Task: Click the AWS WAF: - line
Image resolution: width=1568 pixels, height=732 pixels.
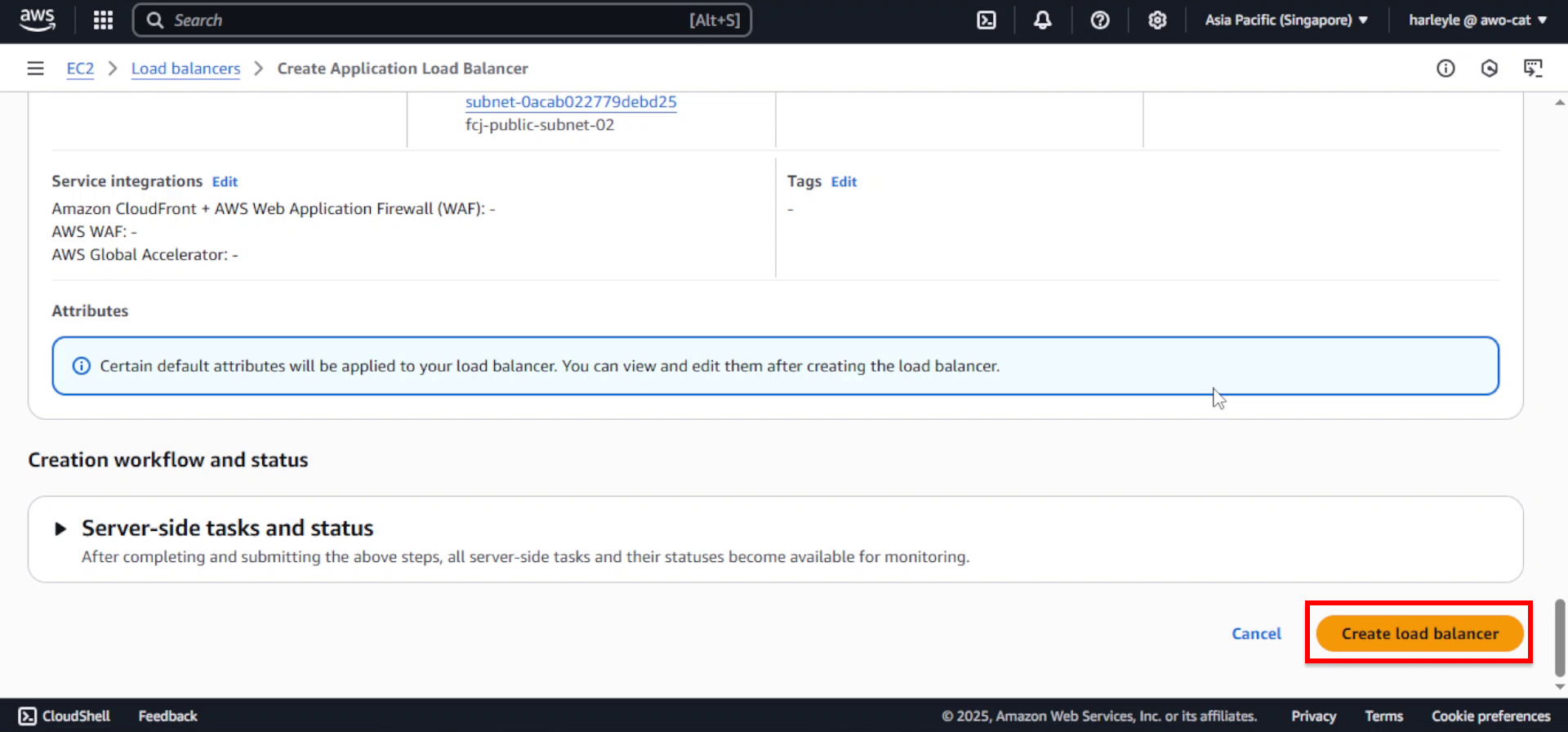Action: point(94,232)
